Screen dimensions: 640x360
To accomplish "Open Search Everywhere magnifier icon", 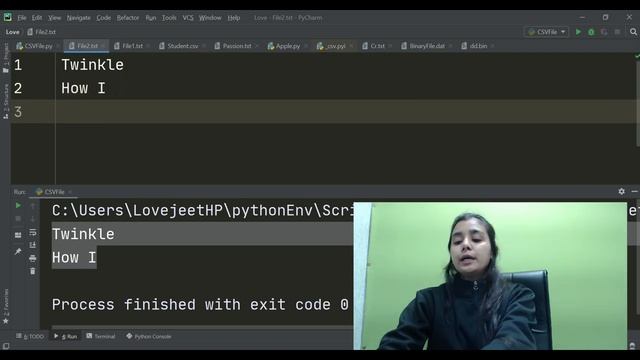I will point(633,32).
